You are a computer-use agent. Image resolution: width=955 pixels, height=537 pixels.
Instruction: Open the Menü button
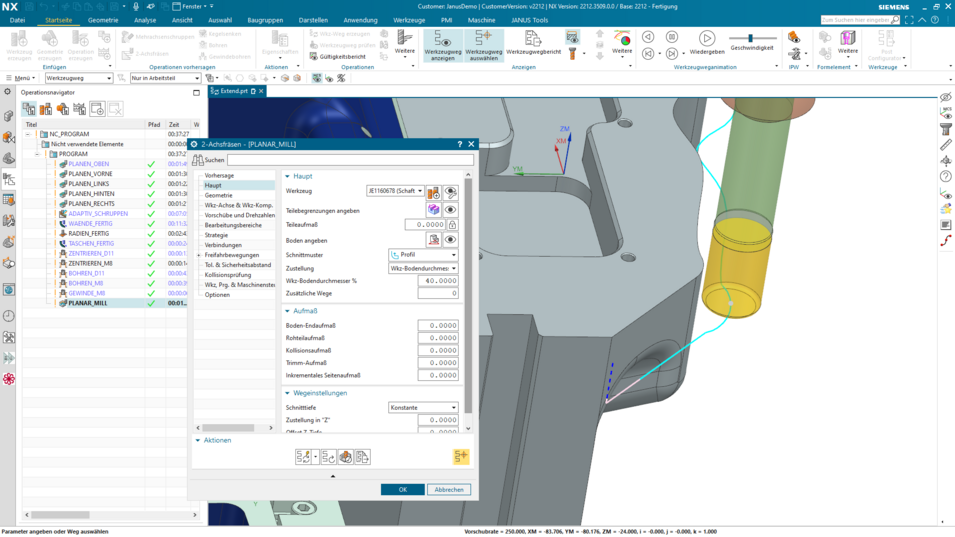(21, 78)
